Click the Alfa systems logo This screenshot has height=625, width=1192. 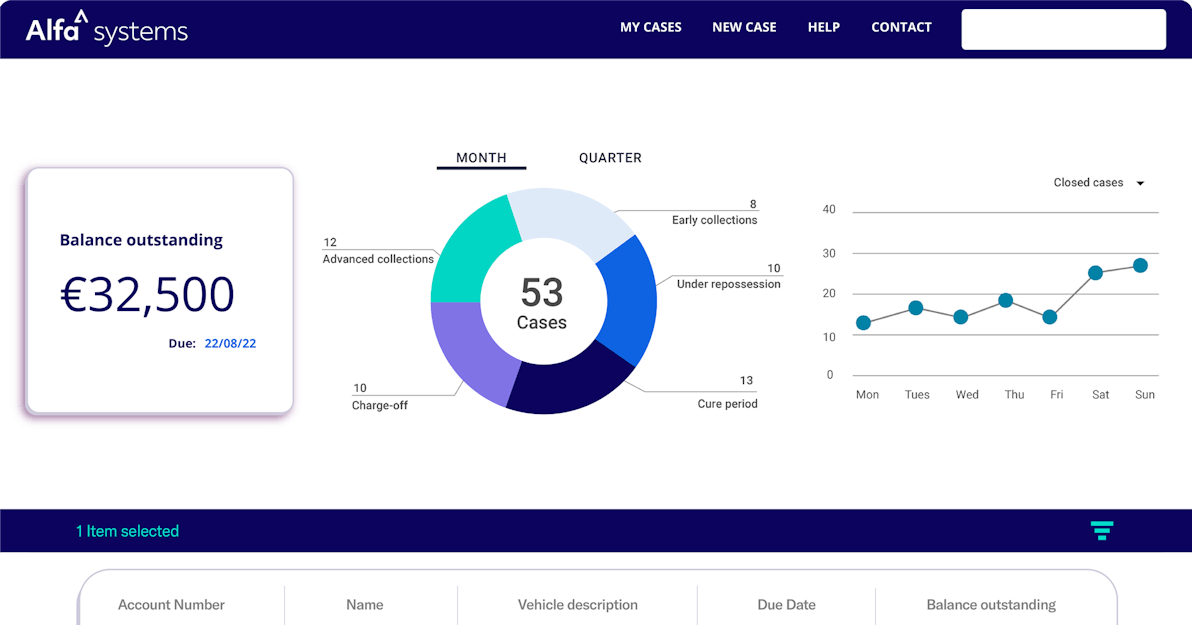click(106, 29)
